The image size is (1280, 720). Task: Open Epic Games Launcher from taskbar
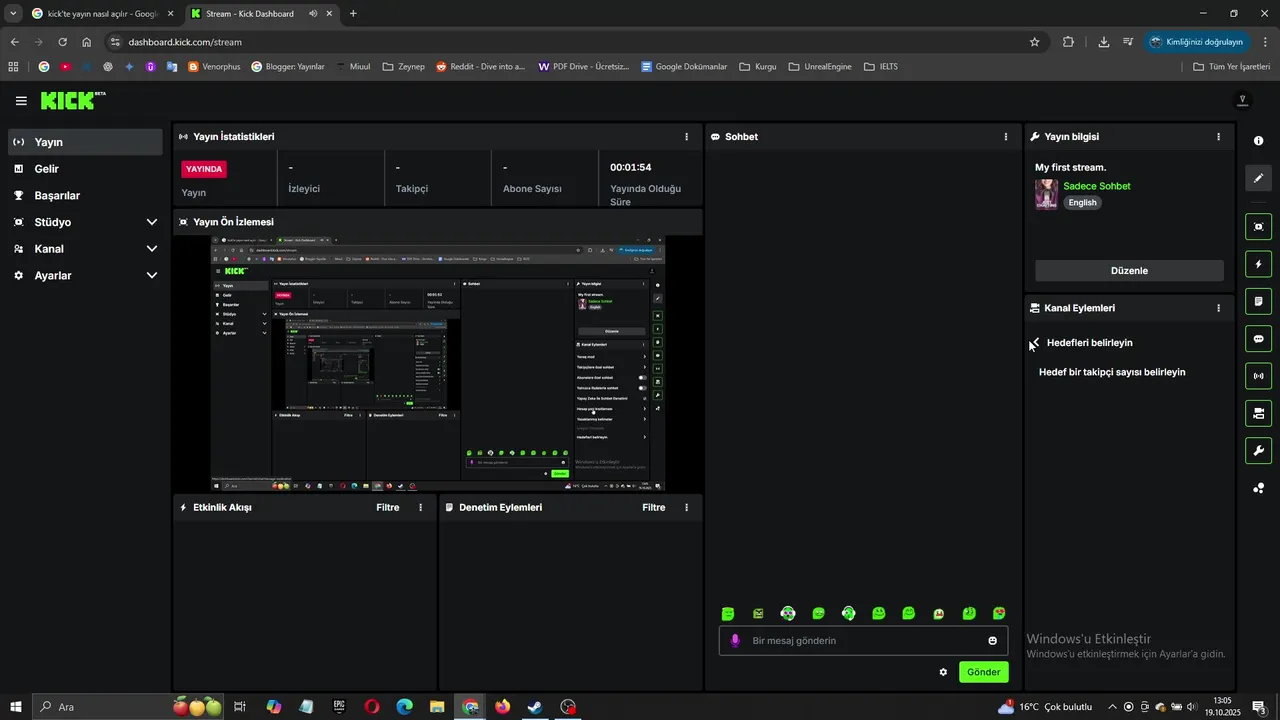pos(339,707)
